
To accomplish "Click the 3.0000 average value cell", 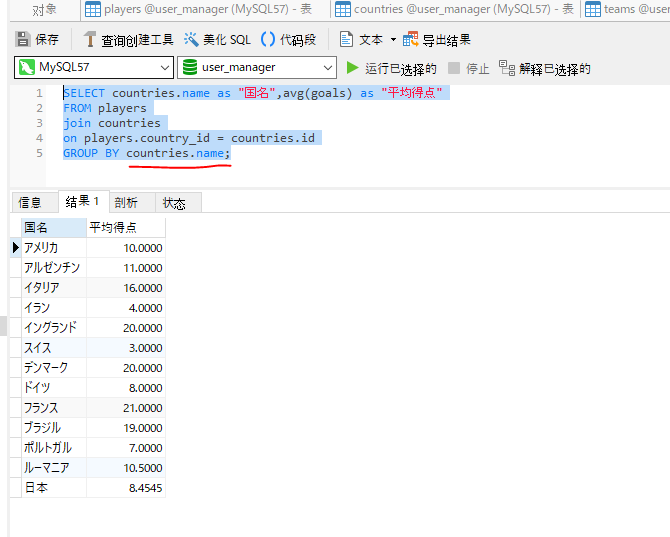I will click(x=126, y=348).
